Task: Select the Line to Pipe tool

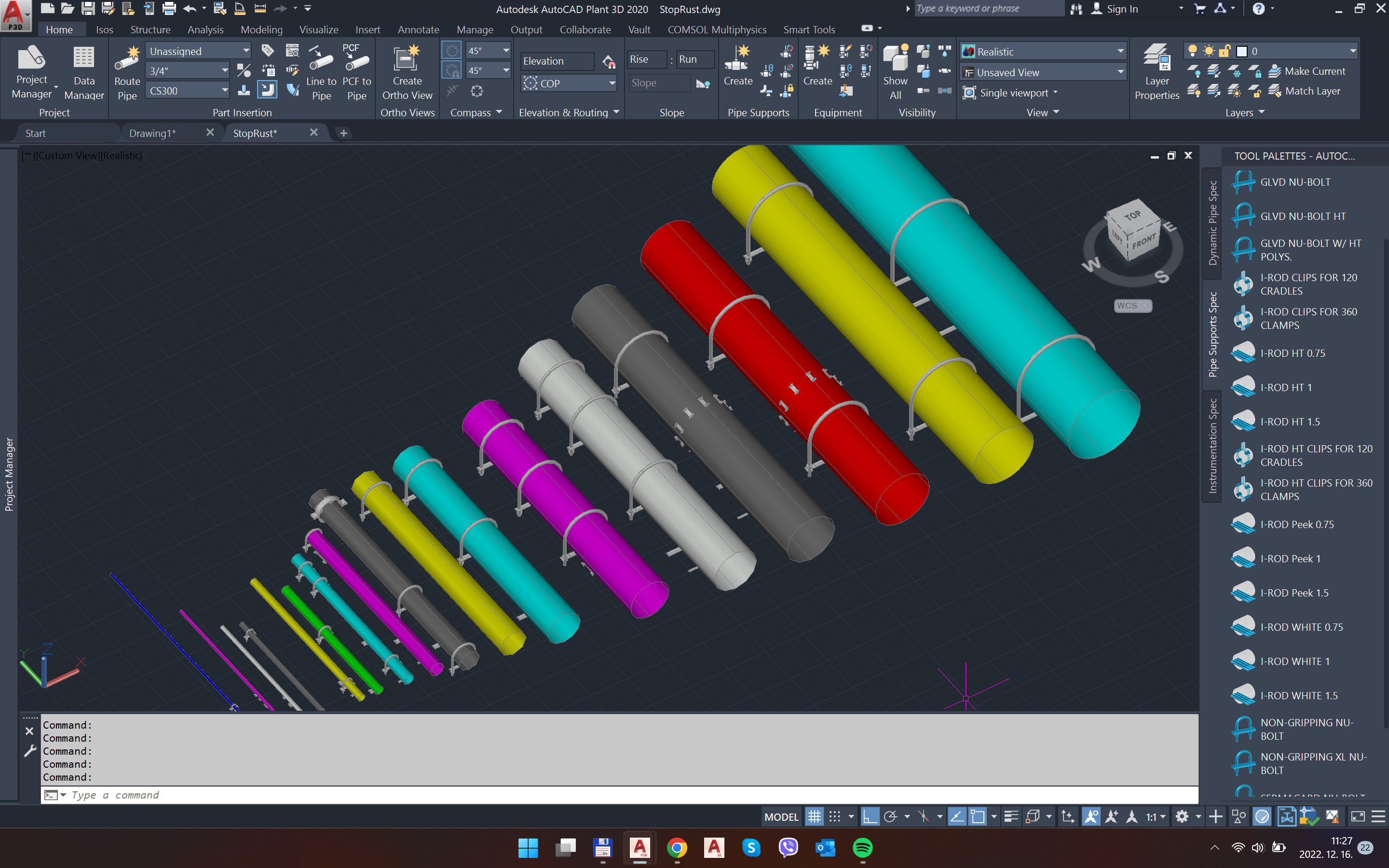Action: pos(321,60)
